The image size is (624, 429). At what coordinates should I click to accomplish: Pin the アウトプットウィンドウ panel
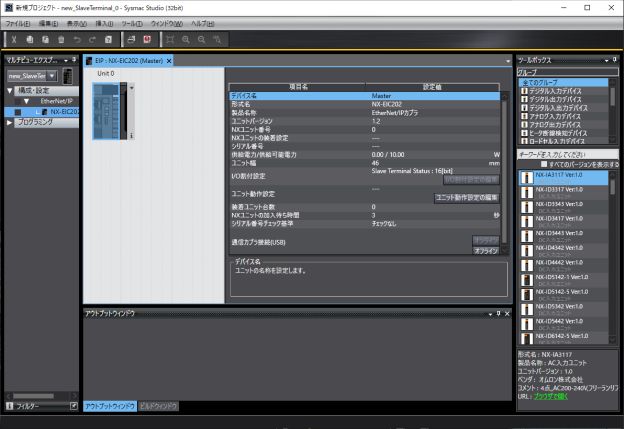(498, 314)
